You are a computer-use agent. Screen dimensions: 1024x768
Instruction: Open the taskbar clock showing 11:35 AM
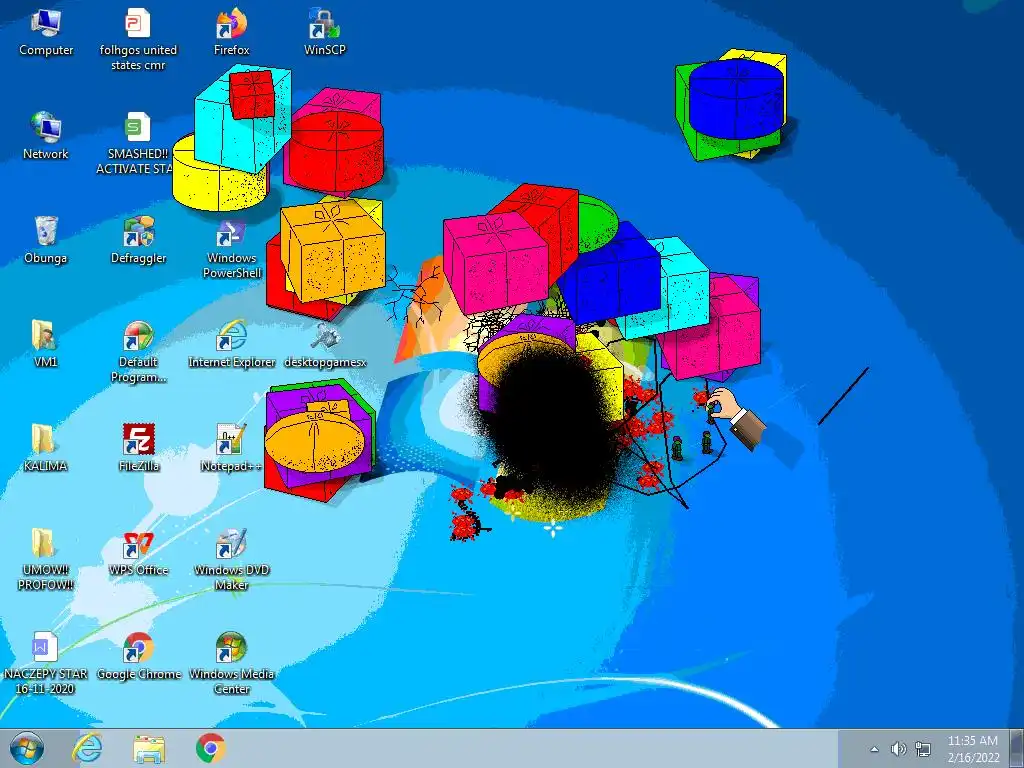click(973, 748)
